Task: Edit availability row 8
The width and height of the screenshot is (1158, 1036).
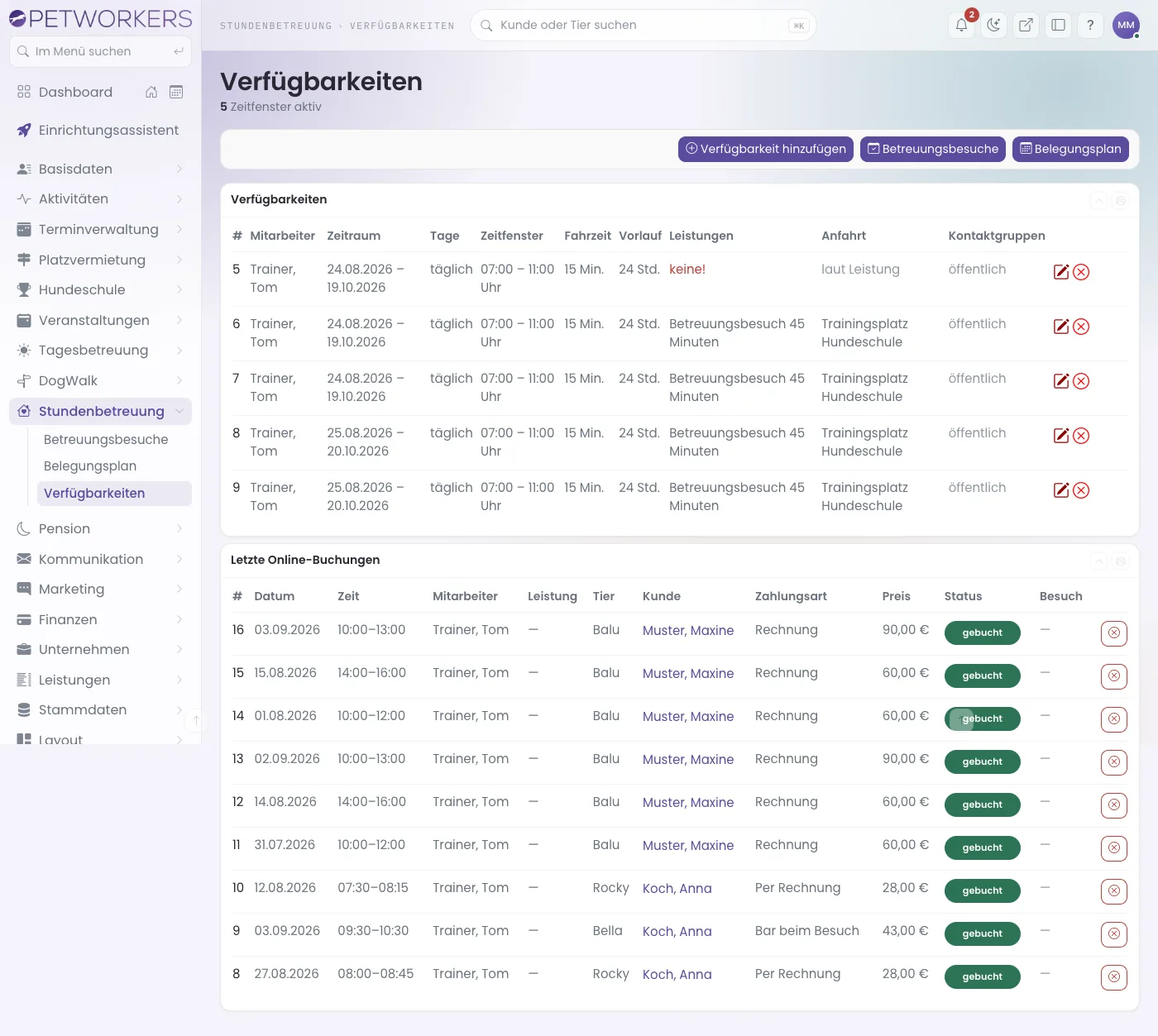Action: (x=1061, y=436)
